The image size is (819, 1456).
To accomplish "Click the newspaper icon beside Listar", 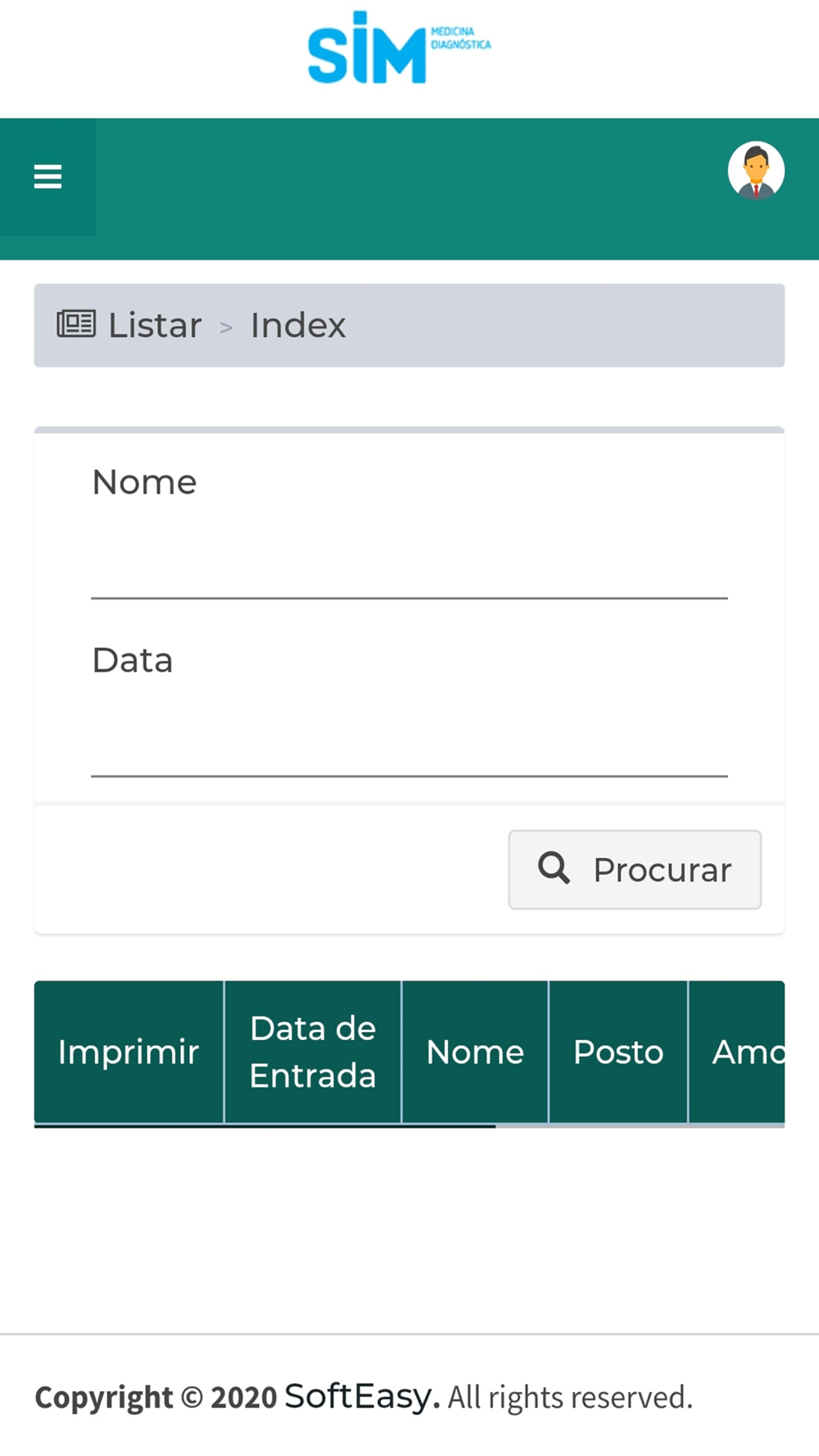I will coord(76,324).
